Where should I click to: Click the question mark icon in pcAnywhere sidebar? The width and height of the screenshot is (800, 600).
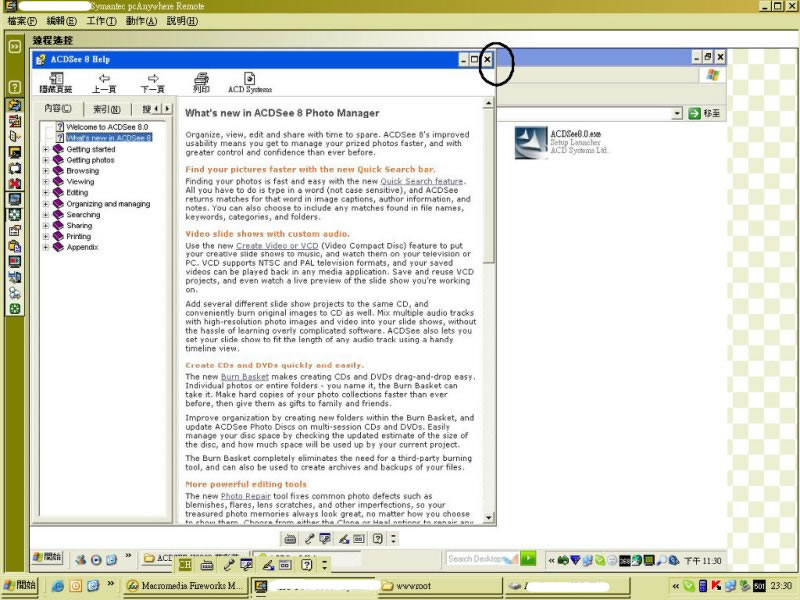click(15, 87)
